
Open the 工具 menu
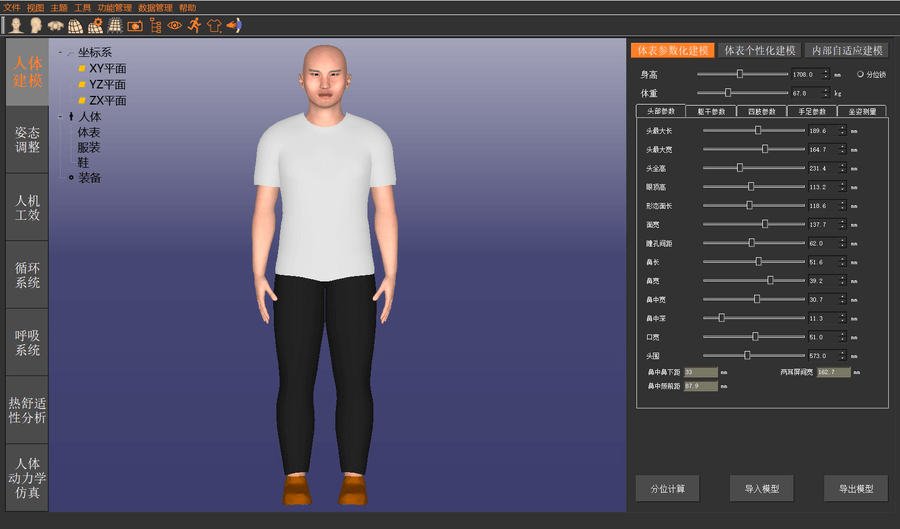82,7
